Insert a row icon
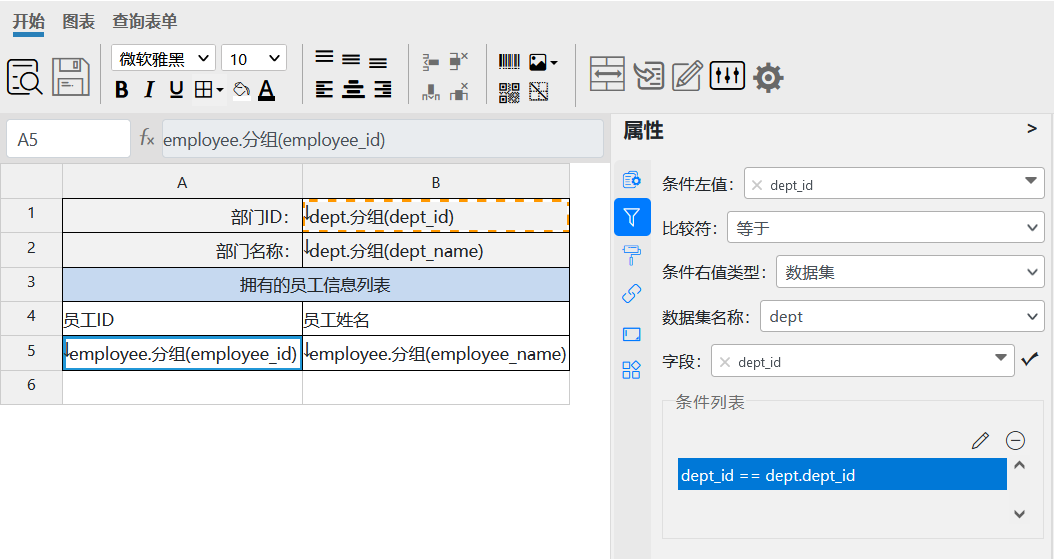The image size is (1054, 559). click(x=431, y=62)
